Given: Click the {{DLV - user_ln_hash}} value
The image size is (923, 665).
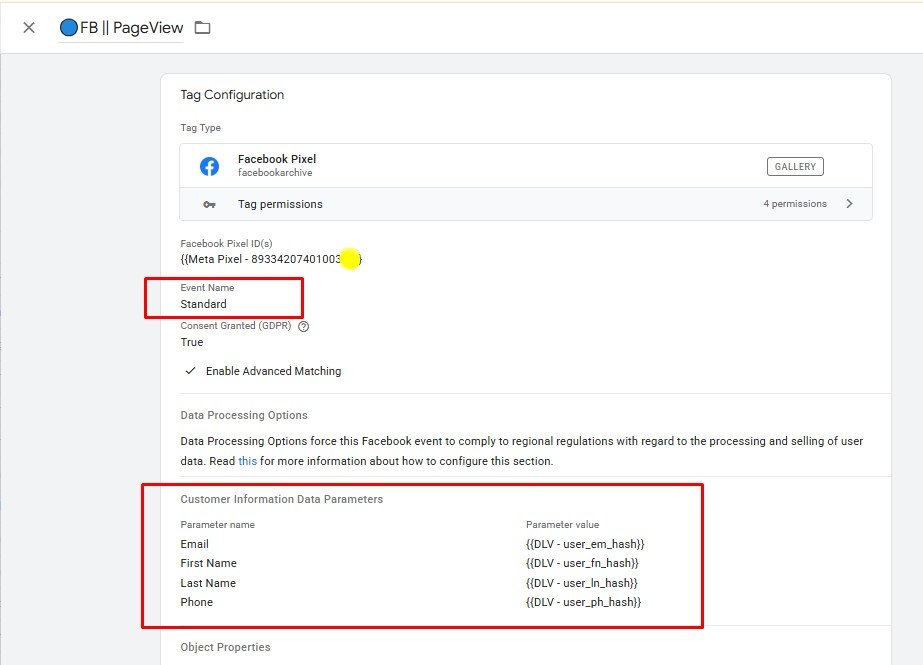Looking at the screenshot, I should pyautogui.click(x=582, y=583).
